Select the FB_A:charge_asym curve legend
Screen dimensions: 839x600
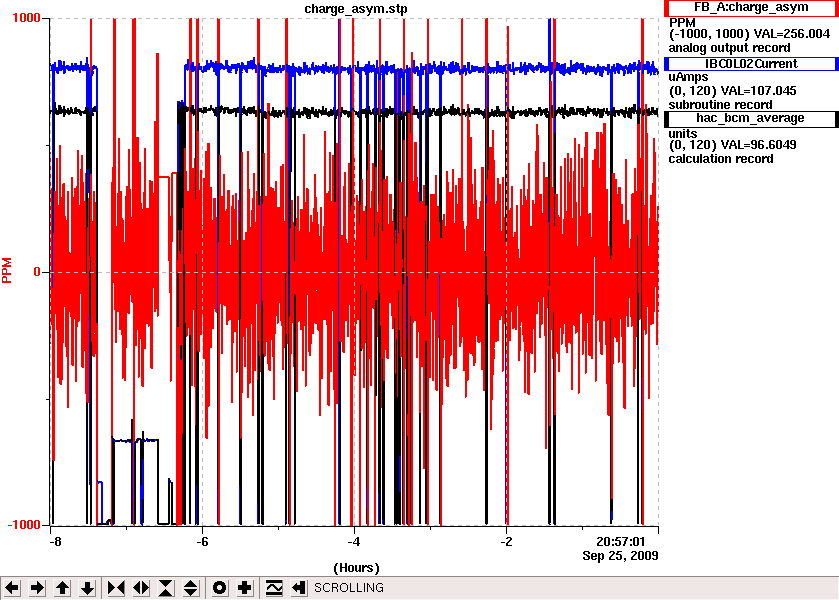click(x=751, y=8)
